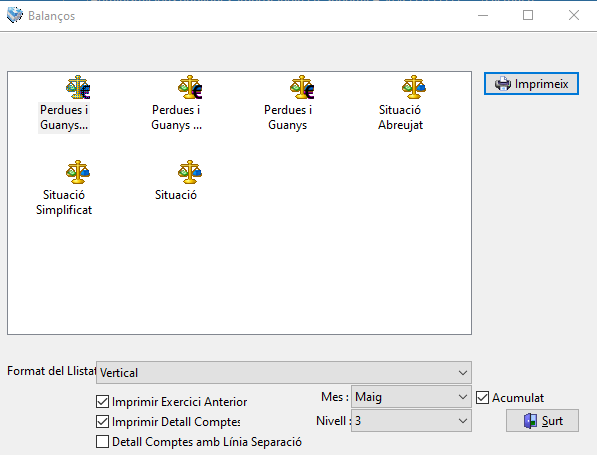The image size is (597, 455).
Task: Select the Perdues i Guanys ... icon with spaced ellipsis
Action: coord(190,87)
